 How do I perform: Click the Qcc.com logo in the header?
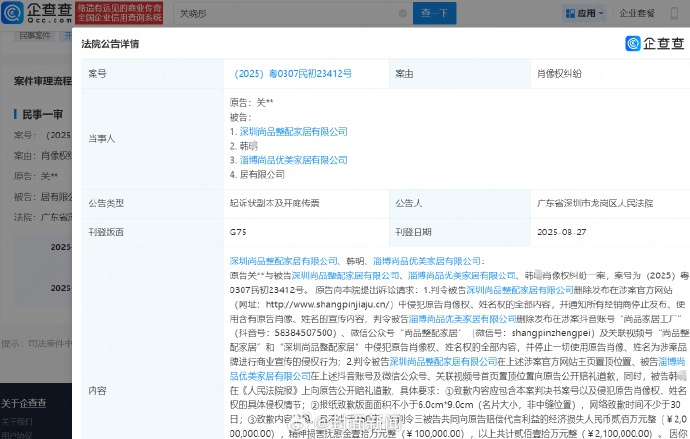[x=37, y=12]
